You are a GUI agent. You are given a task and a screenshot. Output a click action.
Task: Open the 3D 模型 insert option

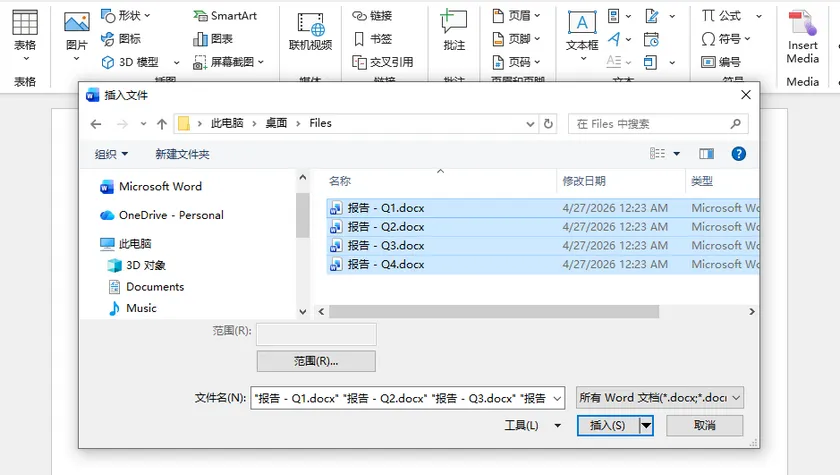point(130,62)
